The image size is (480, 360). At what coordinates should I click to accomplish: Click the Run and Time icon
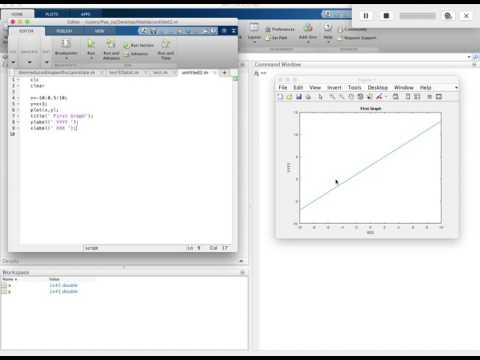tap(166, 44)
